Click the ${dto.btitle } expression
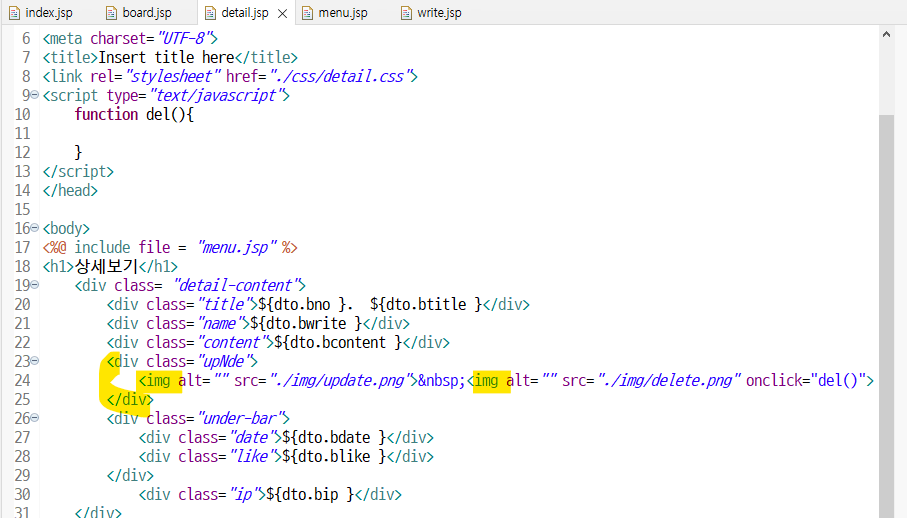The height and width of the screenshot is (518, 907). click(426, 304)
